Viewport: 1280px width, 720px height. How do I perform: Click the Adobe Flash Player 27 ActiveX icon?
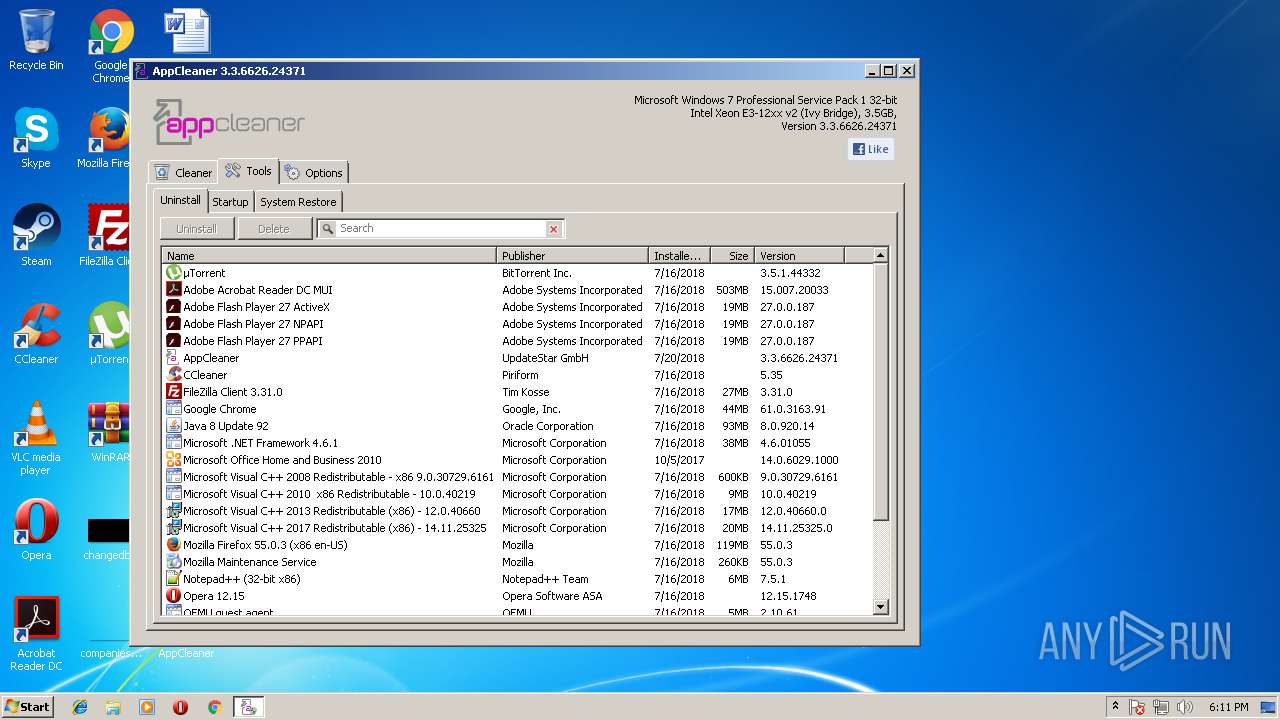click(x=174, y=307)
